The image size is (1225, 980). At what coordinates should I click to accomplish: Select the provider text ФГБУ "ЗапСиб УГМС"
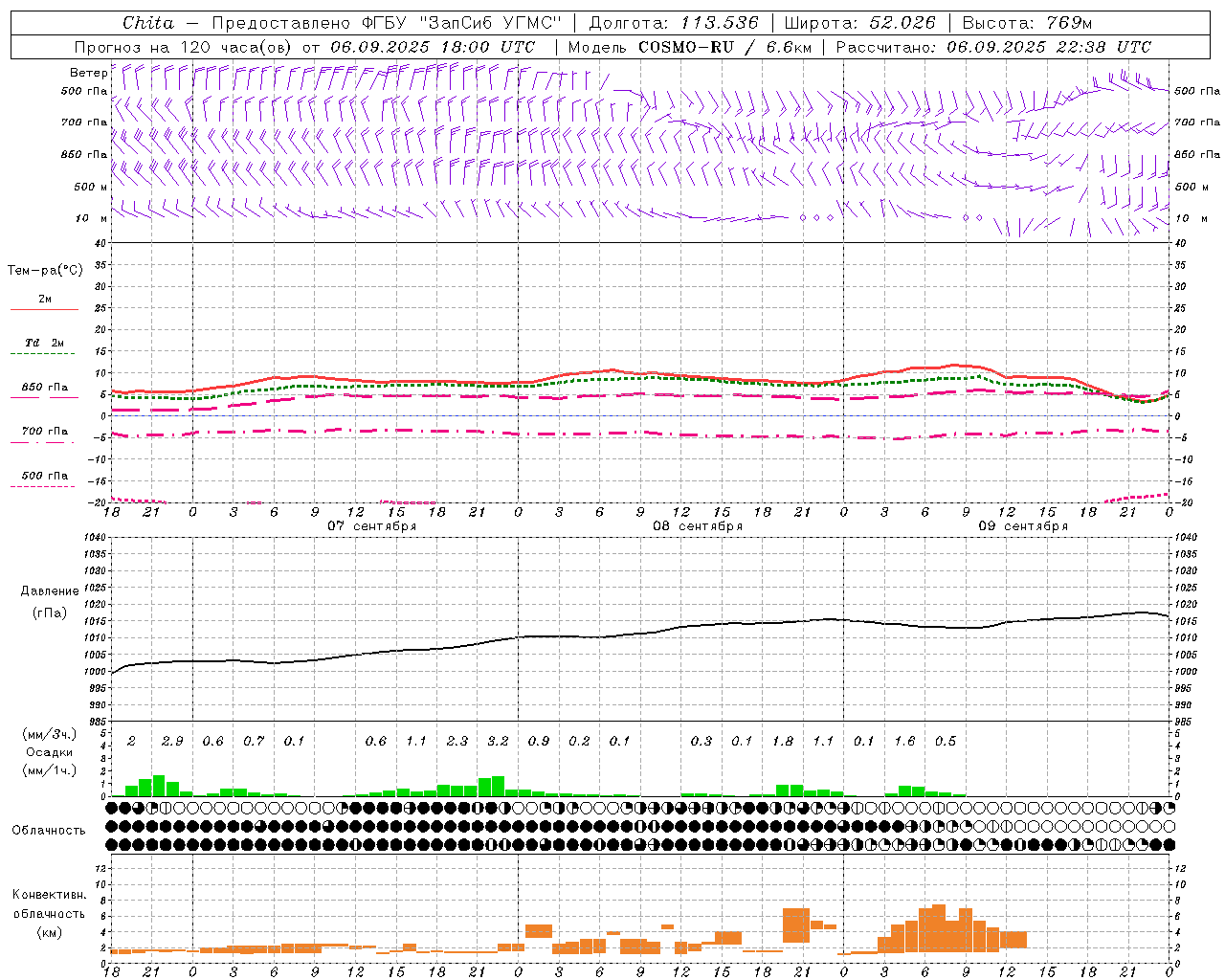[x=460, y=23]
